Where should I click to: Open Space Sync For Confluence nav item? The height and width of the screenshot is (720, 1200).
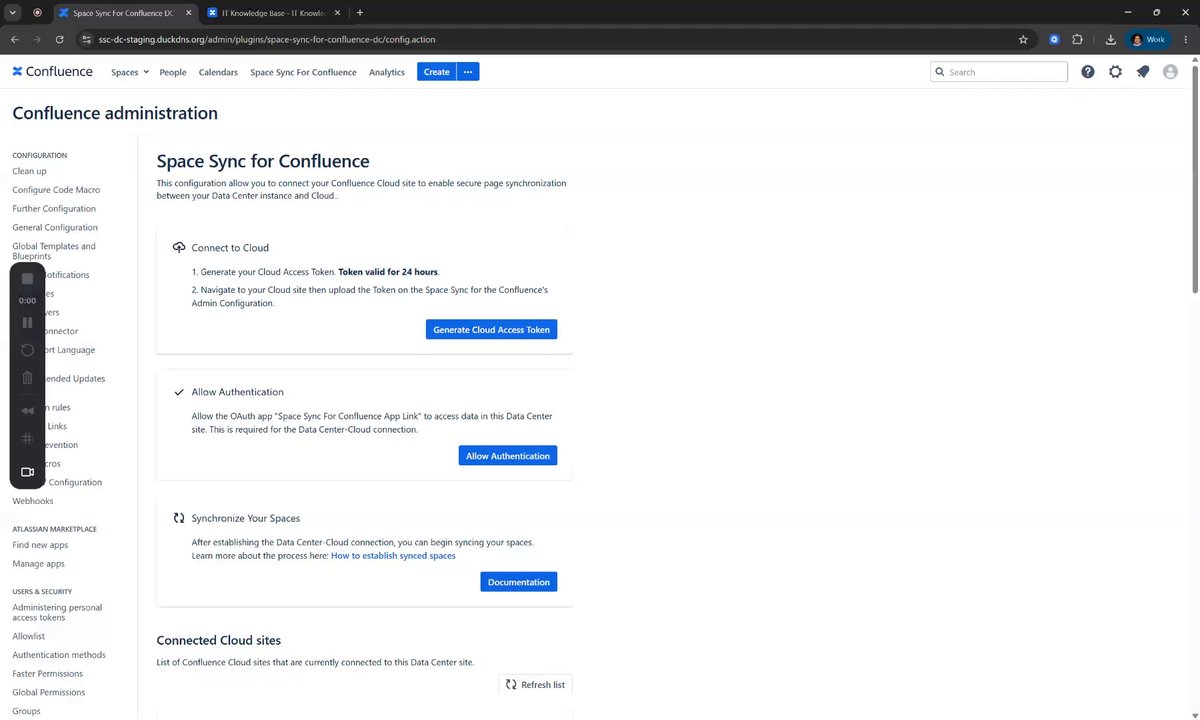click(303, 72)
